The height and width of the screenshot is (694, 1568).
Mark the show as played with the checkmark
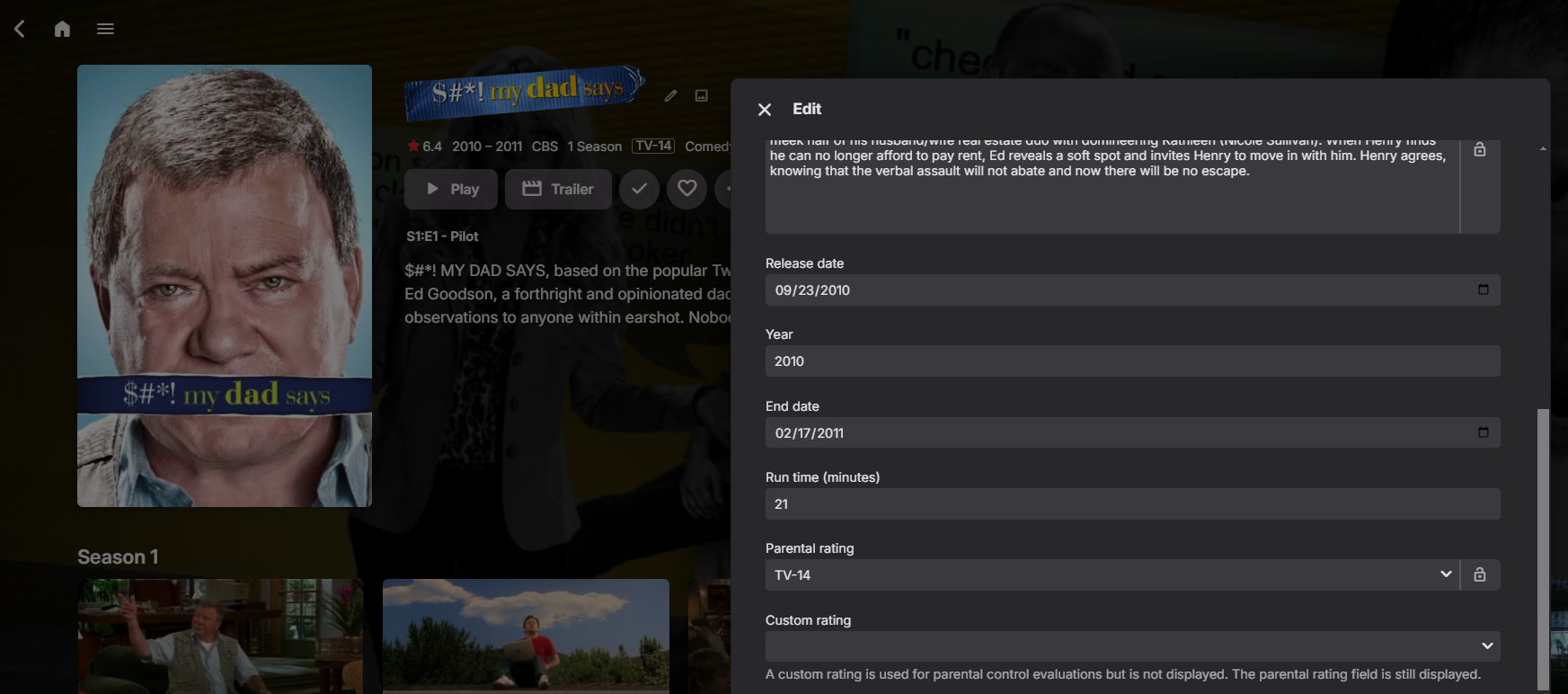(639, 189)
